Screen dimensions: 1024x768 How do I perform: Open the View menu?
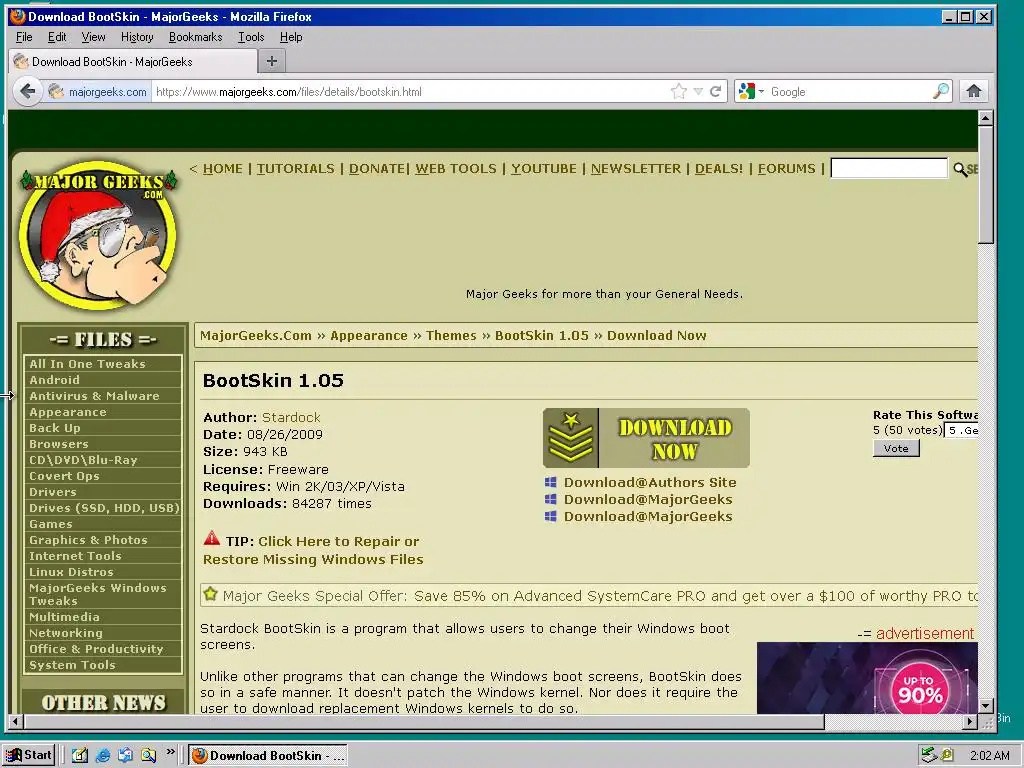point(93,37)
